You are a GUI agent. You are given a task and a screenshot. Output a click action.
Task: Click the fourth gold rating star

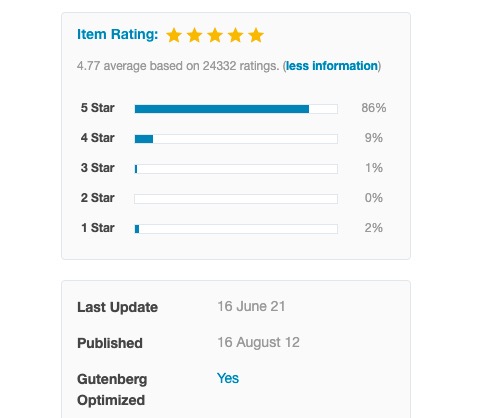point(236,35)
